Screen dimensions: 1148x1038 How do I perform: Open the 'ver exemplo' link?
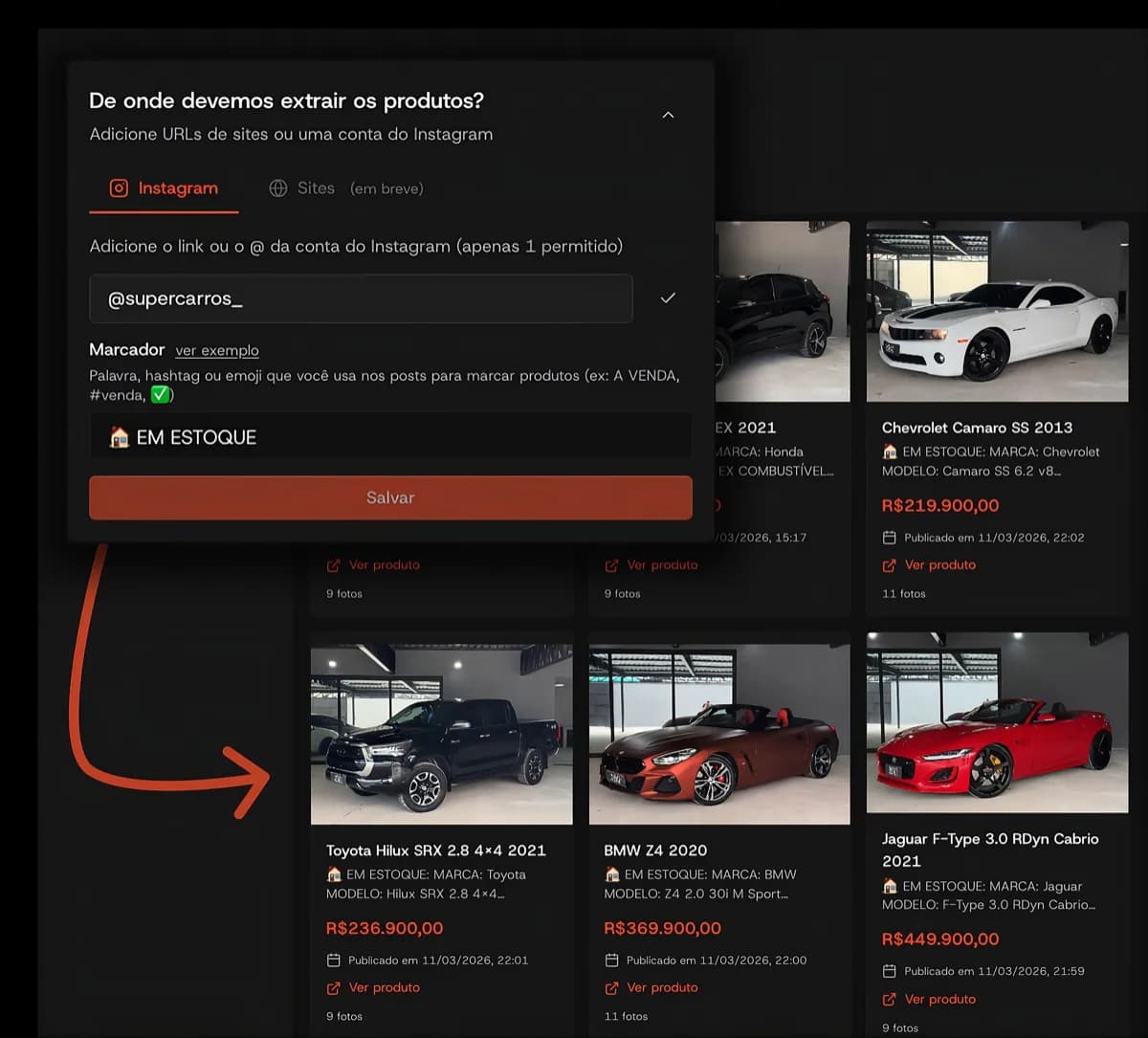[x=217, y=351]
